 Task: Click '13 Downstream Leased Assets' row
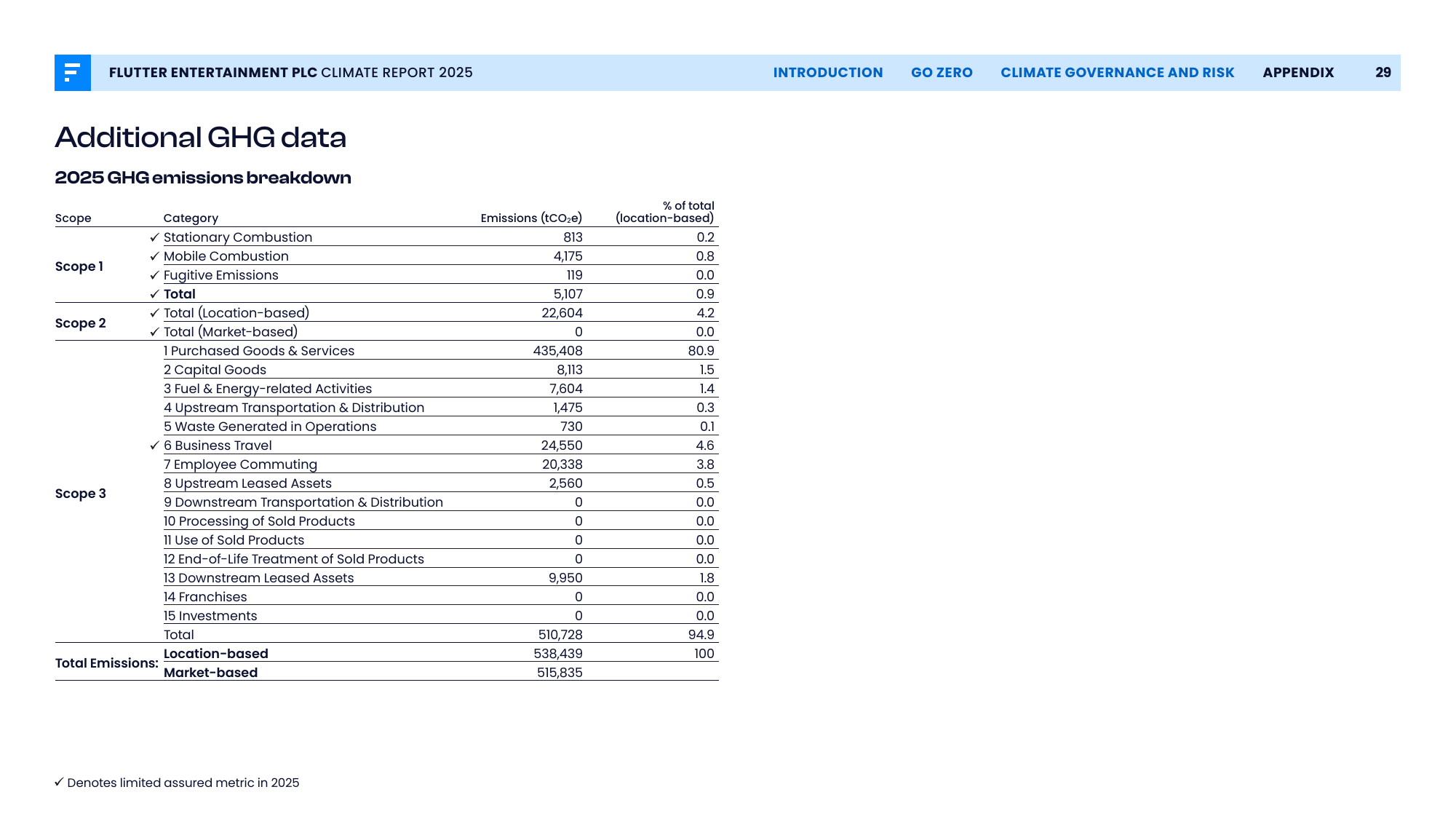[x=441, y=578]
